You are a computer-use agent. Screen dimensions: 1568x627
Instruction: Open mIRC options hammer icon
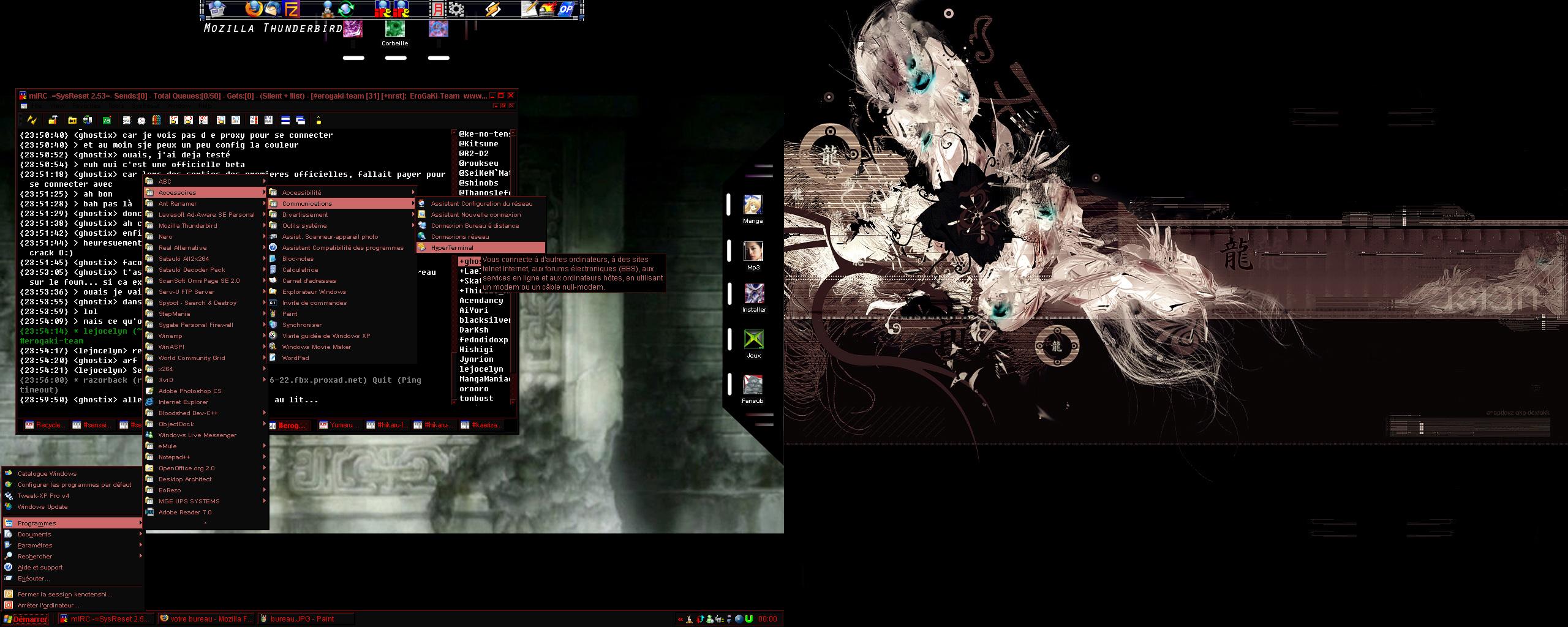tap(53, 120)
